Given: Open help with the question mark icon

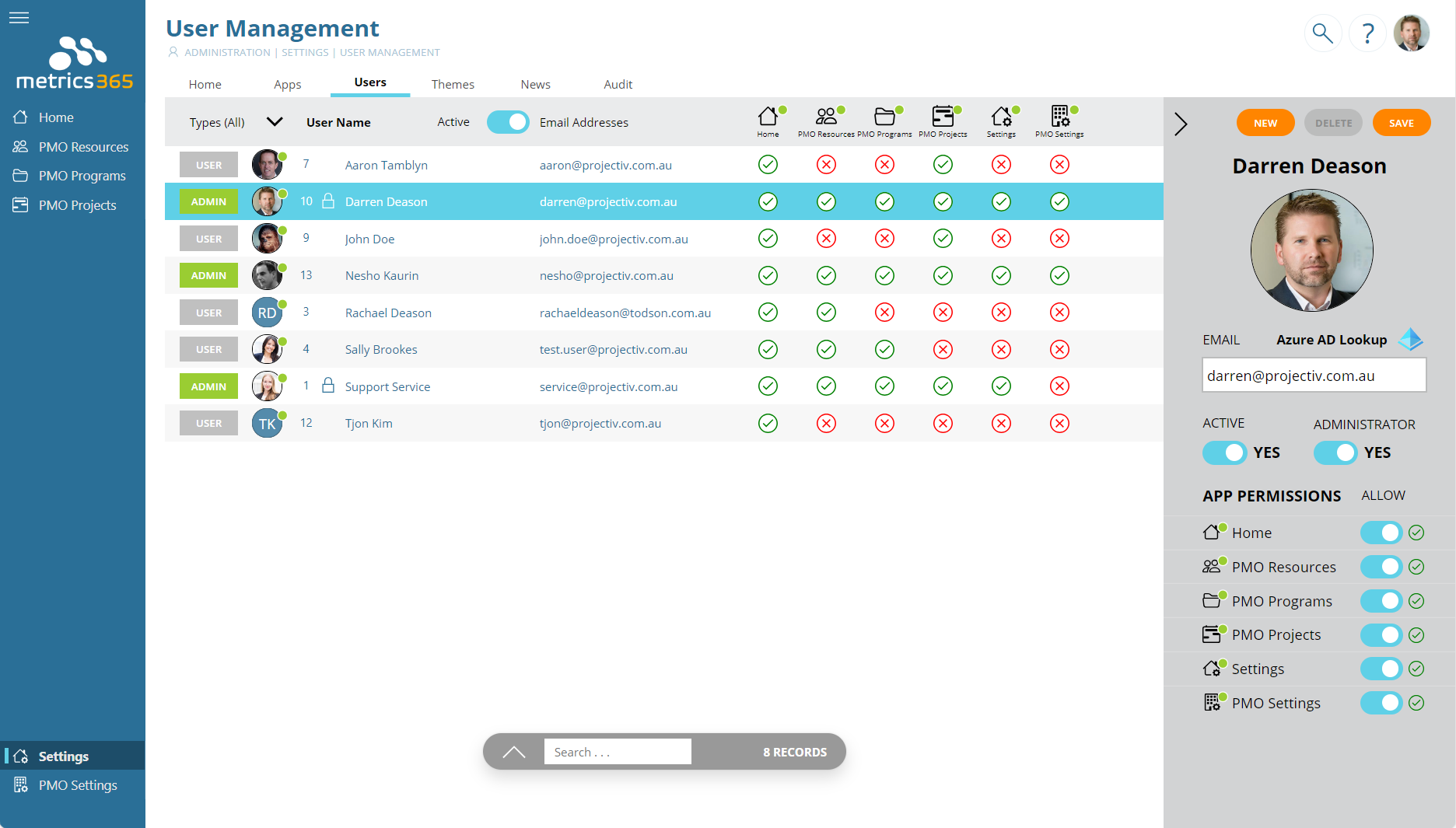Looking at the screenshot, I should pos(1368,33).
